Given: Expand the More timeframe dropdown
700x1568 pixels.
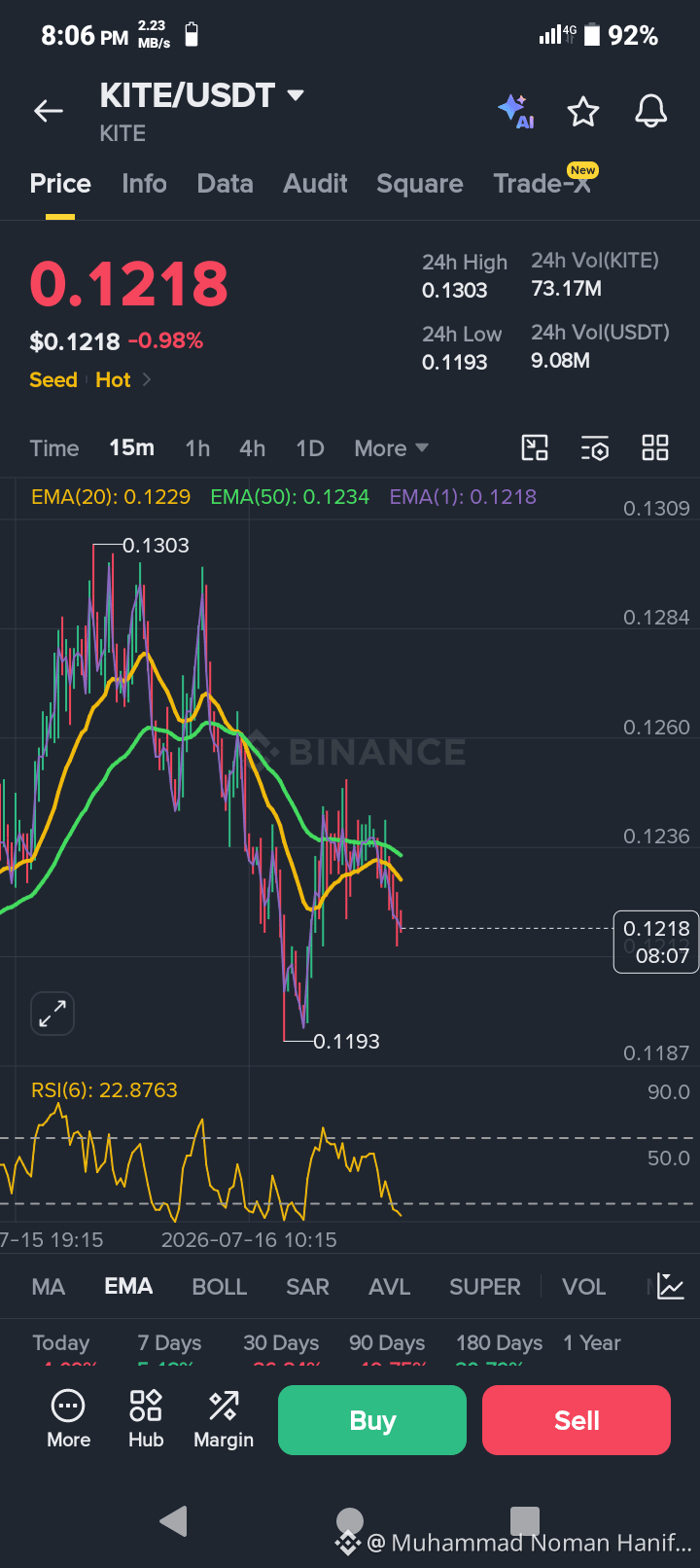Looking at the screenshot, I should click(391, 447).
